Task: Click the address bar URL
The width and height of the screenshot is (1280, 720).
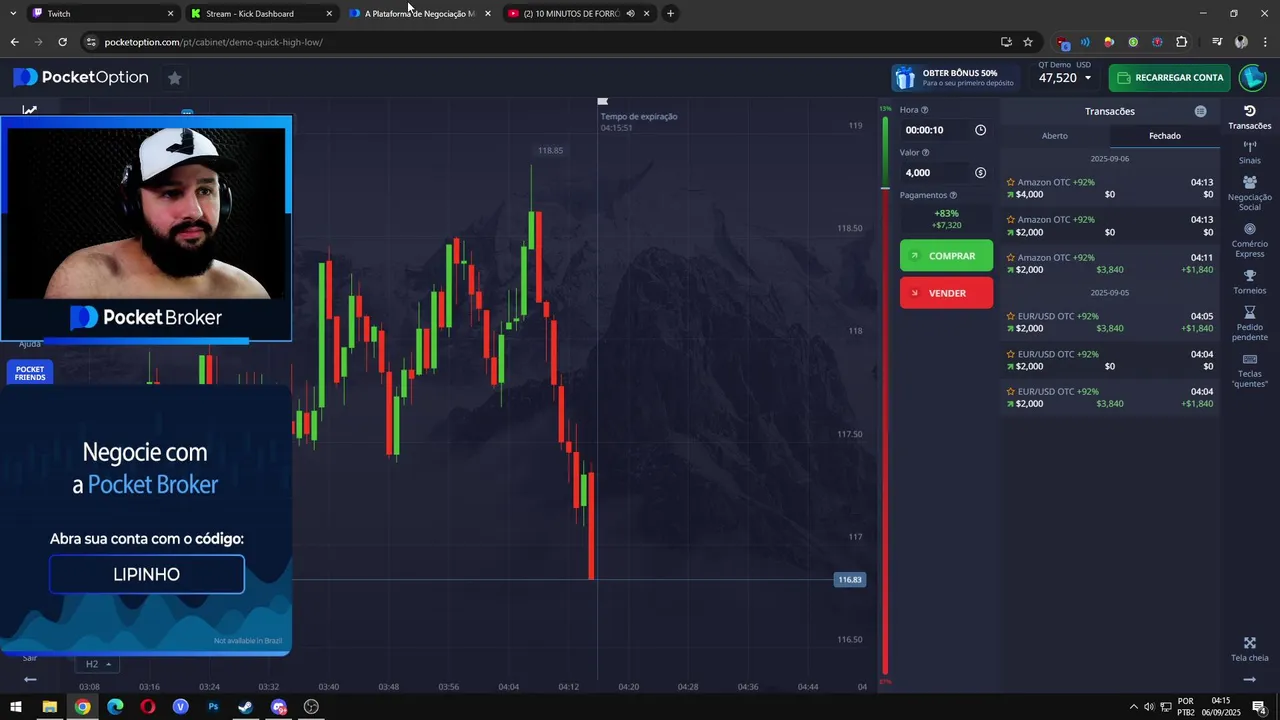Action: (x=213, y=42)
